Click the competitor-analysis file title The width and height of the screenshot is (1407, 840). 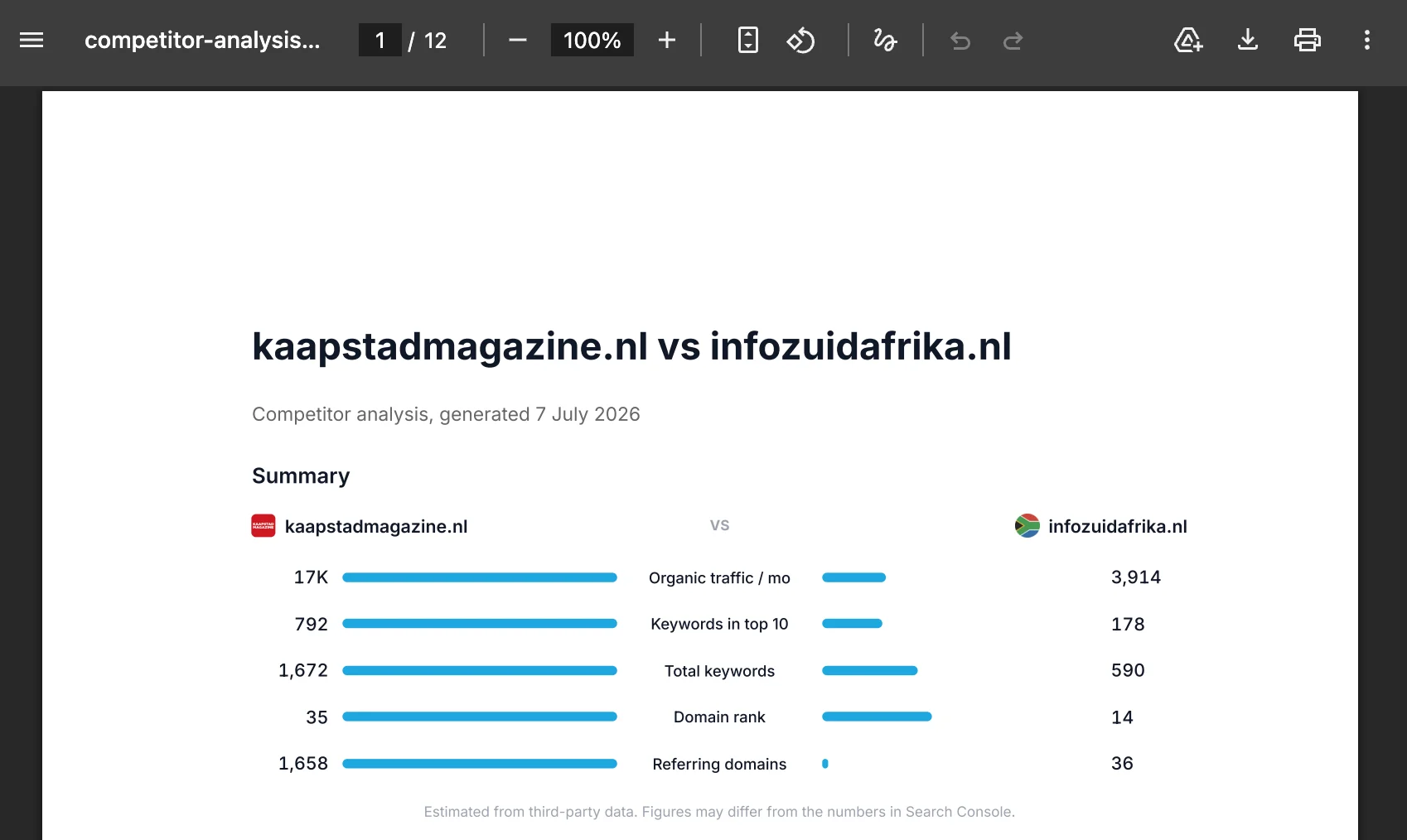pyautogui.click(x=202, y=40)
